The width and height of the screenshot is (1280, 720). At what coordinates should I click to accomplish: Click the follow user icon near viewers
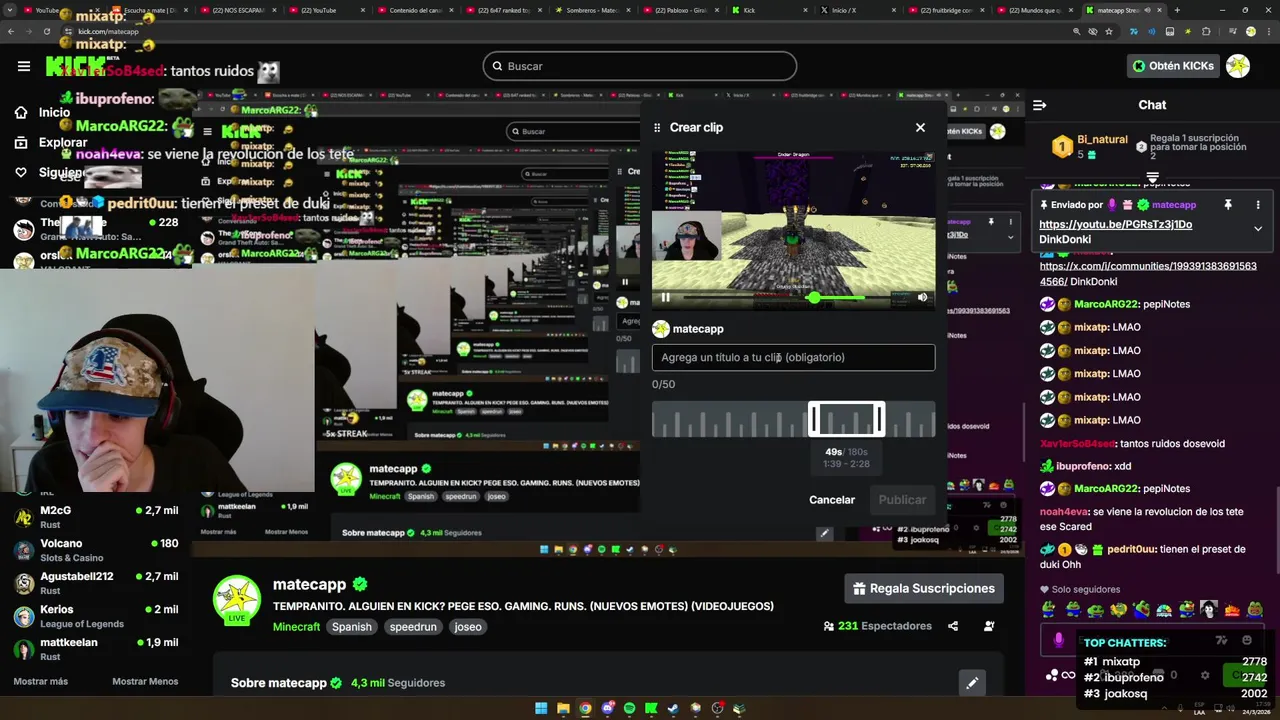[x=989, y=626]
